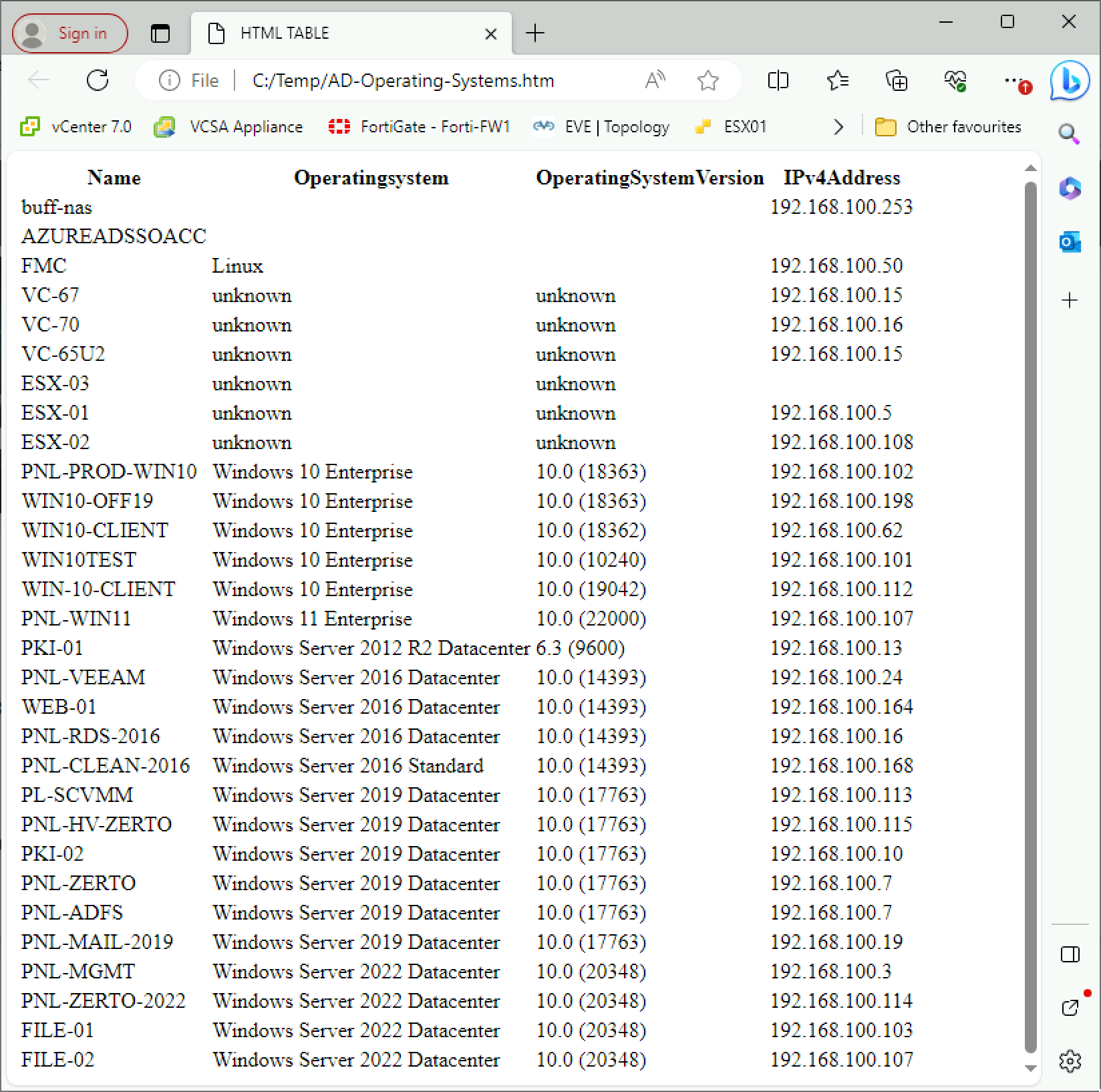Open Collections to add this page

coord(897,80)
